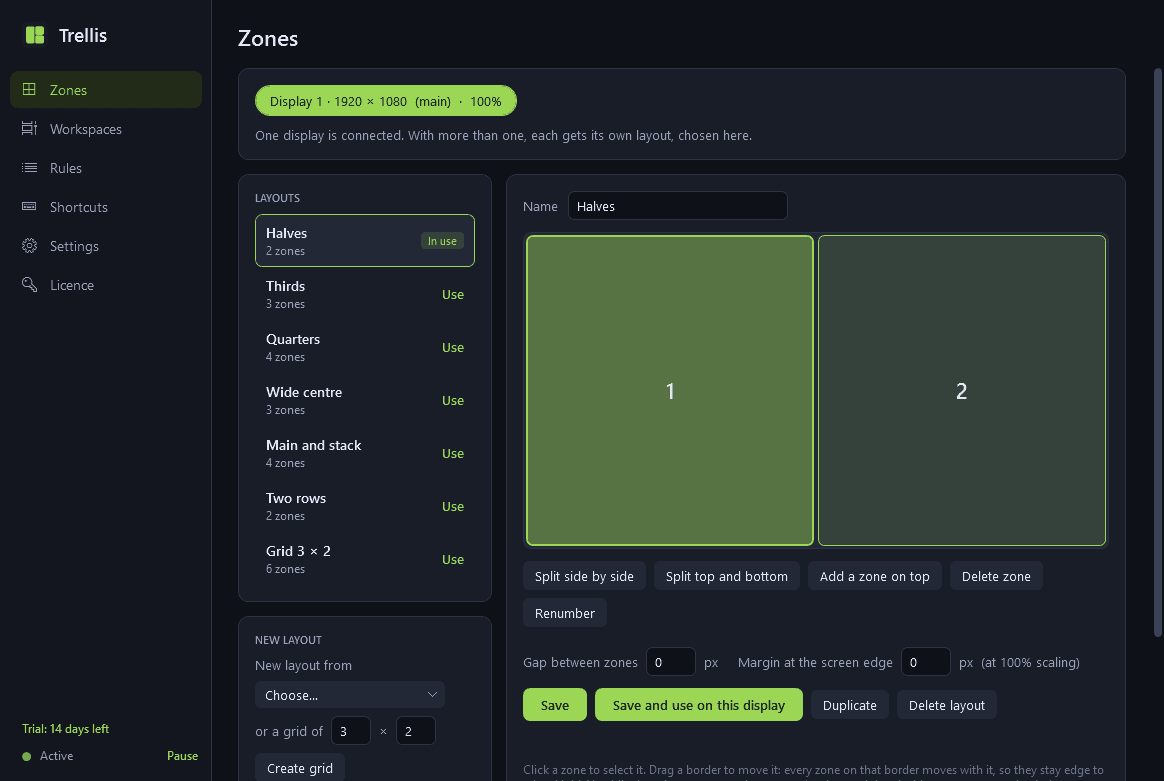Click the Shortcuts keyboard icon
Image resolution: width=1164 pixels, height=781 pixels.
(29, 206)
